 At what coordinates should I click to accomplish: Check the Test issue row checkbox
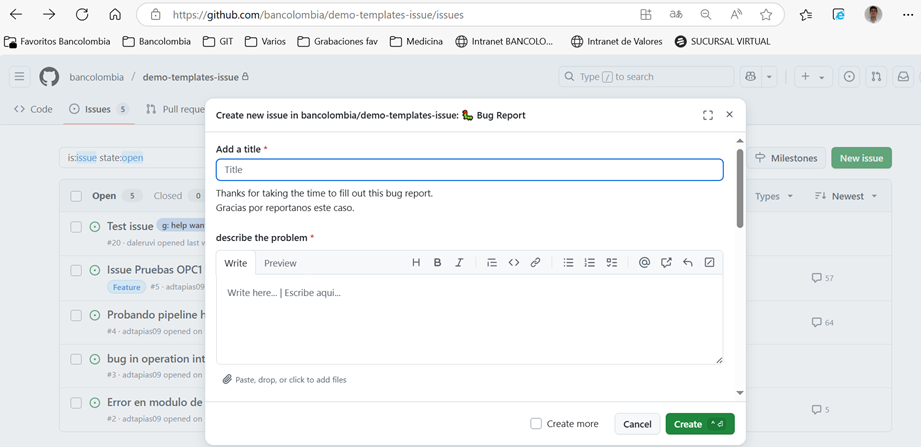click(x=76, y=227)
